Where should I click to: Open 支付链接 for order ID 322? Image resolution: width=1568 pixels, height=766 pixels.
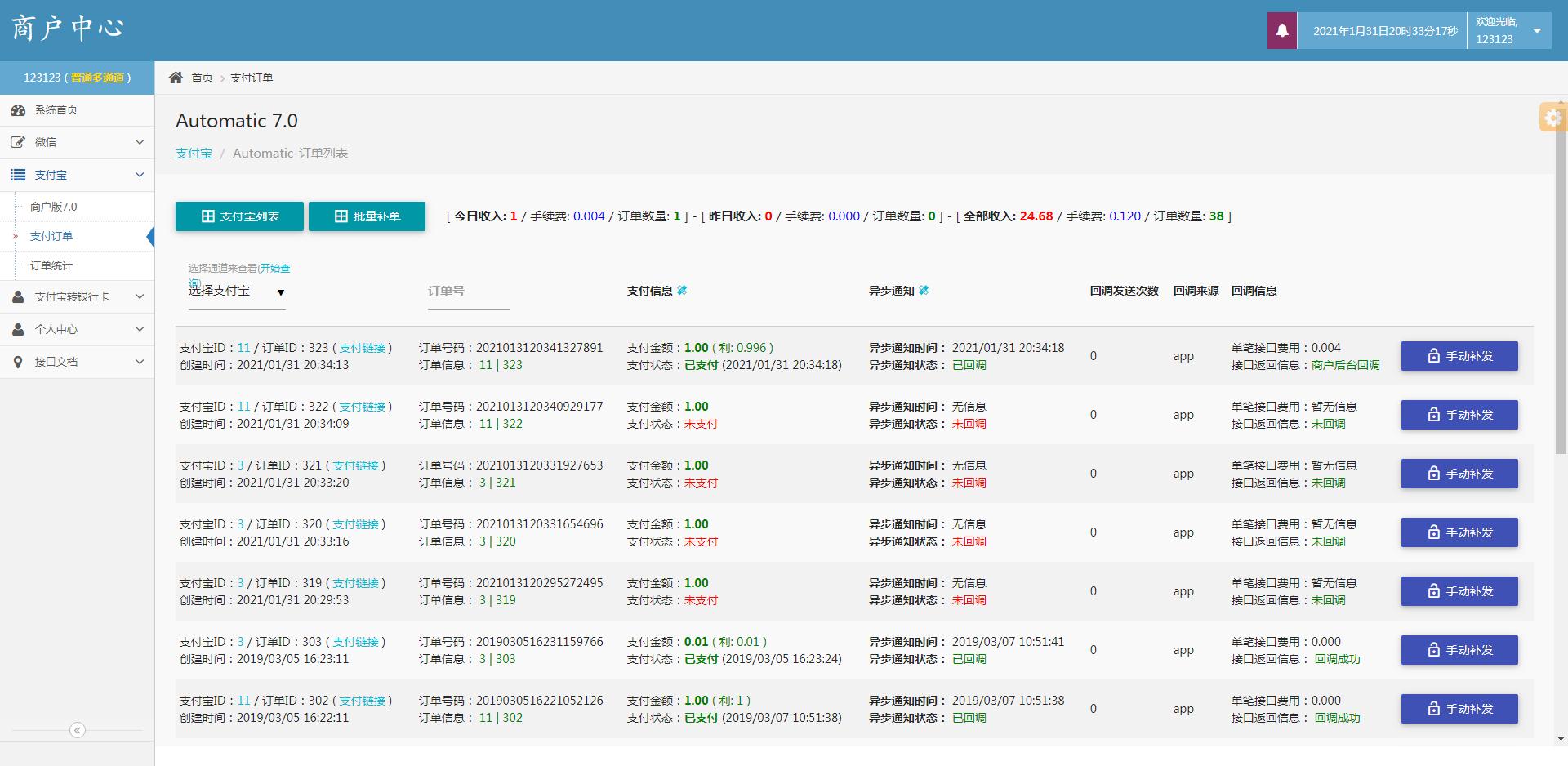(362, 407)
